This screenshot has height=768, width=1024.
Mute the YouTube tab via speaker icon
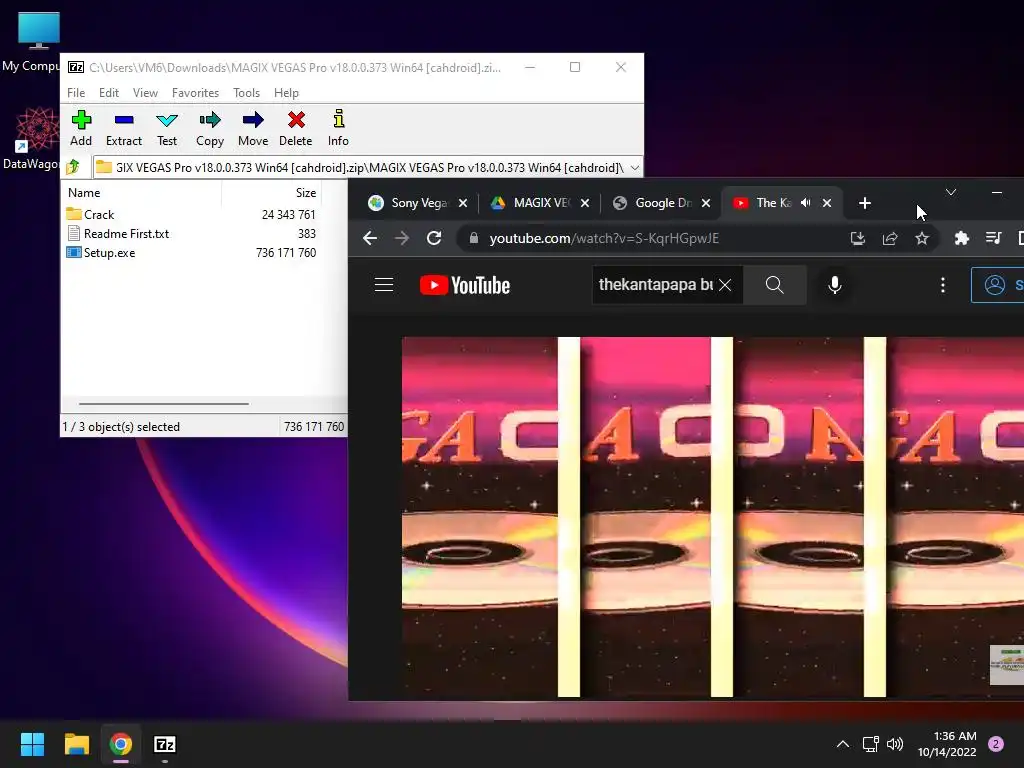(x=805, y=203)
